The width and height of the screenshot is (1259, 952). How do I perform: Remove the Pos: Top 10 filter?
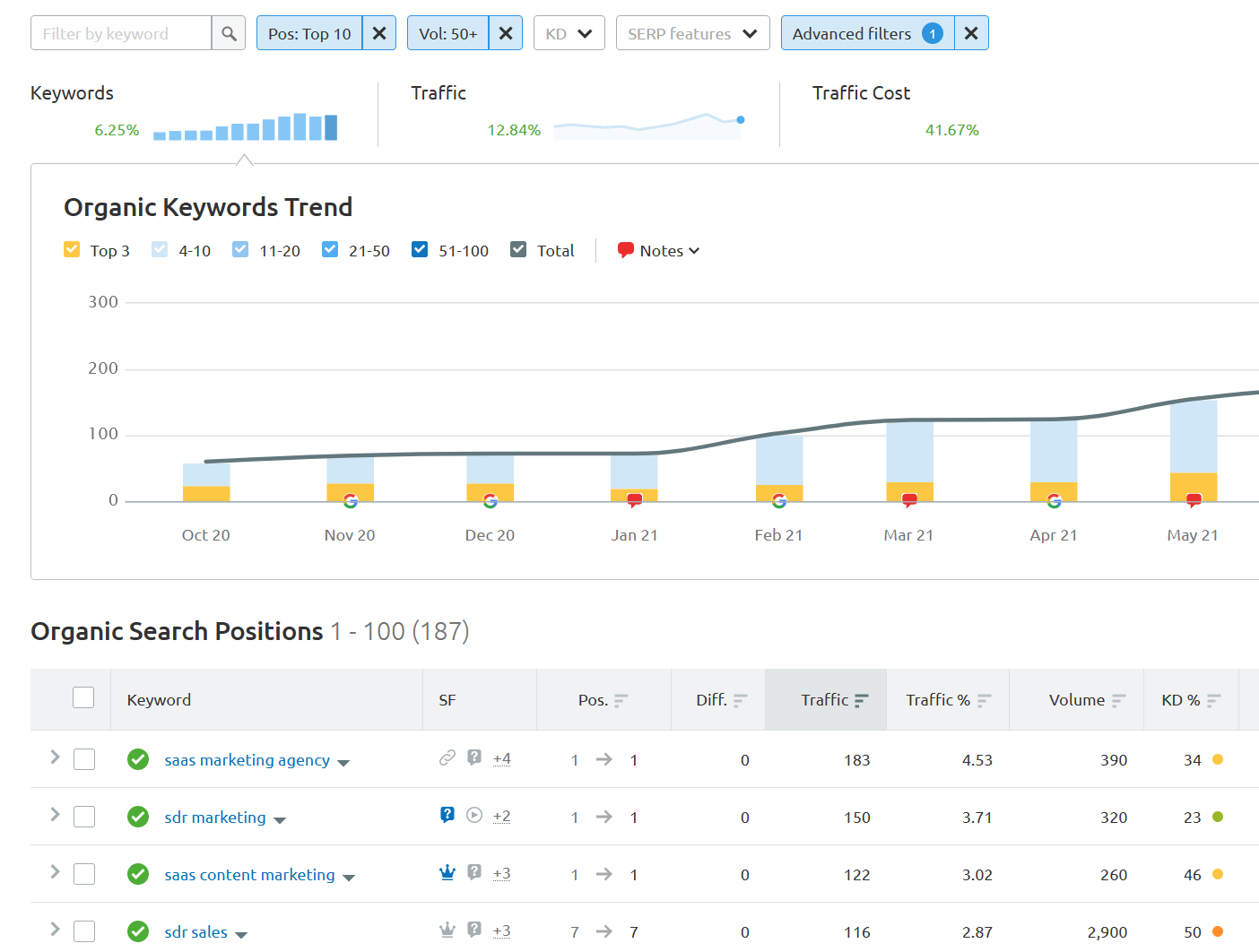click(x=379, y=34)
